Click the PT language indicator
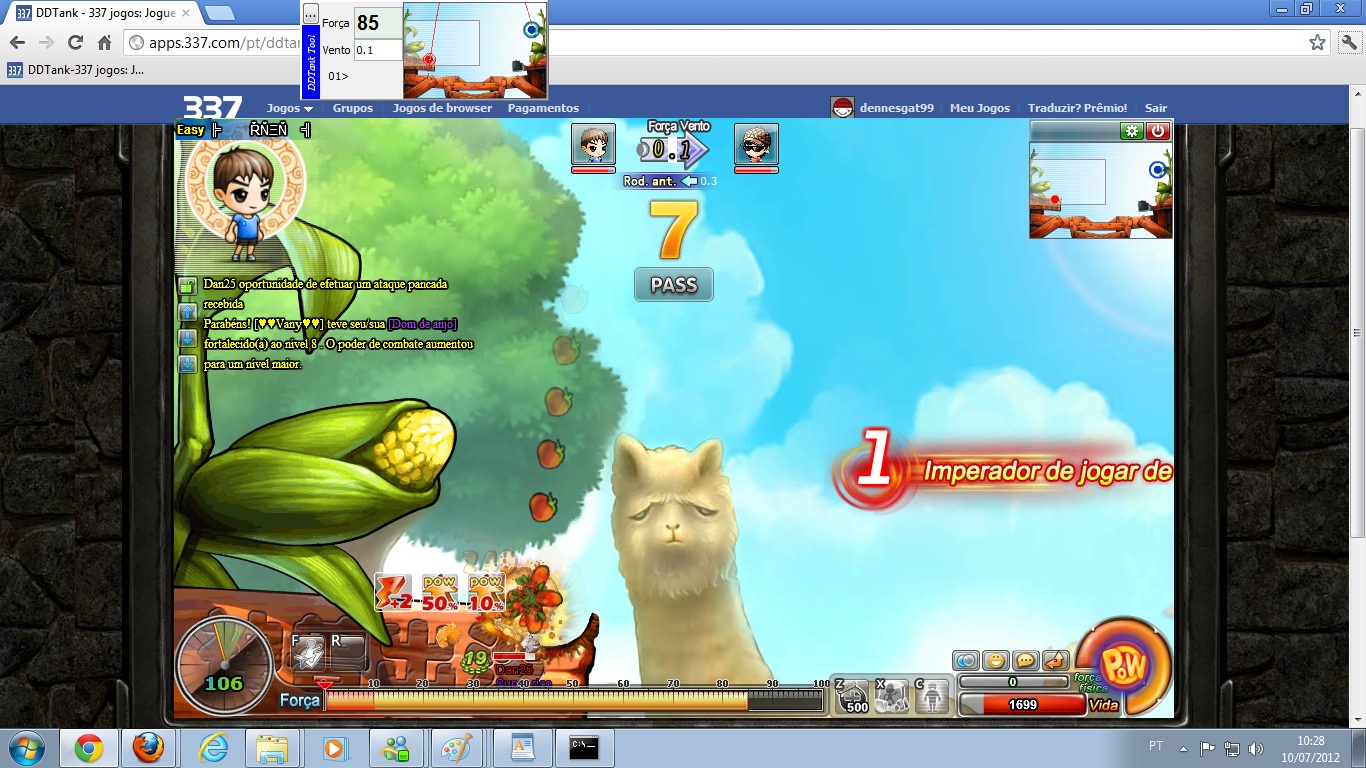1366x768 pixels. click(x=1156, y=746)
